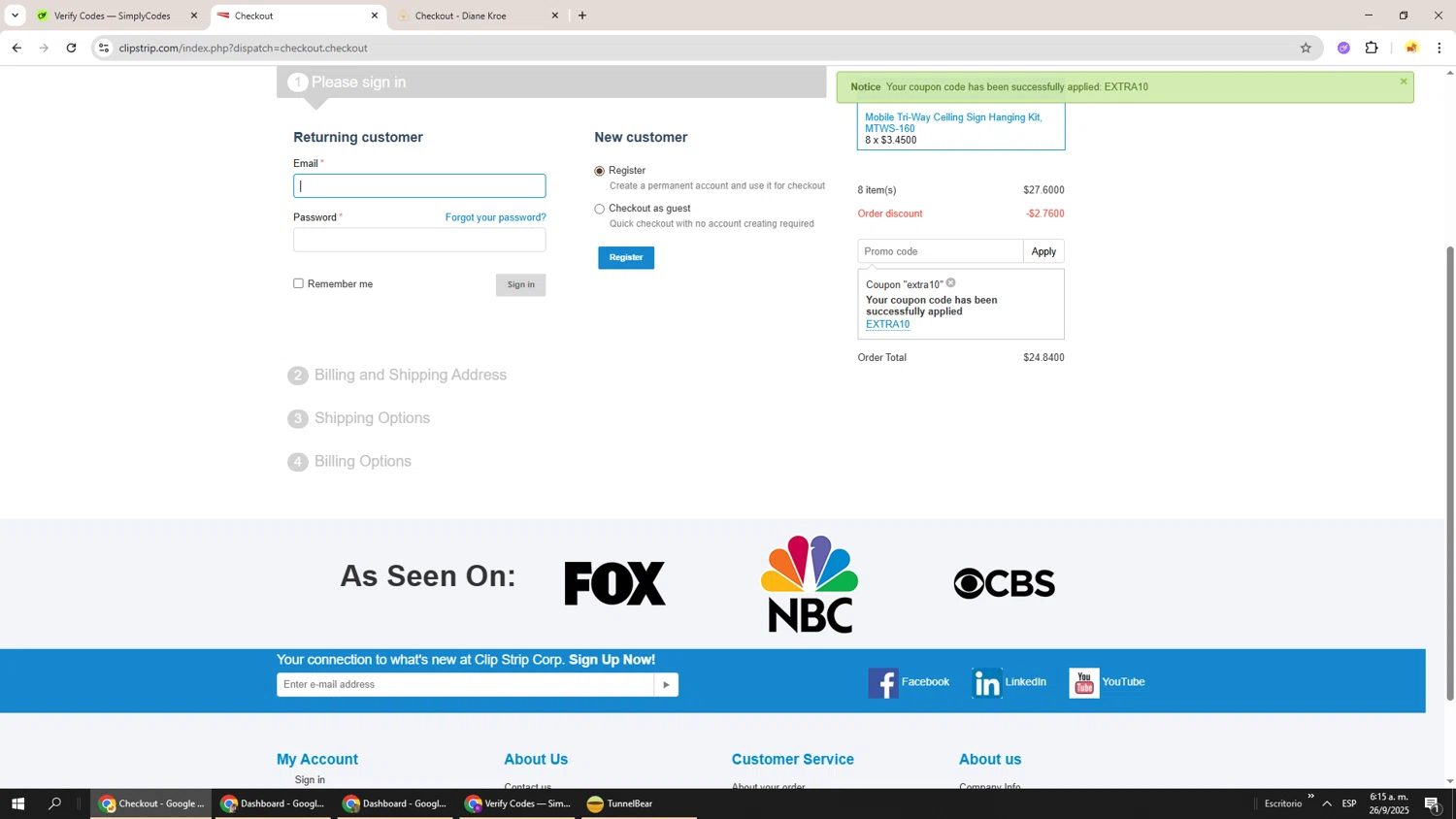
Task: Focus the Password field
Action: (x=419, y=240)
